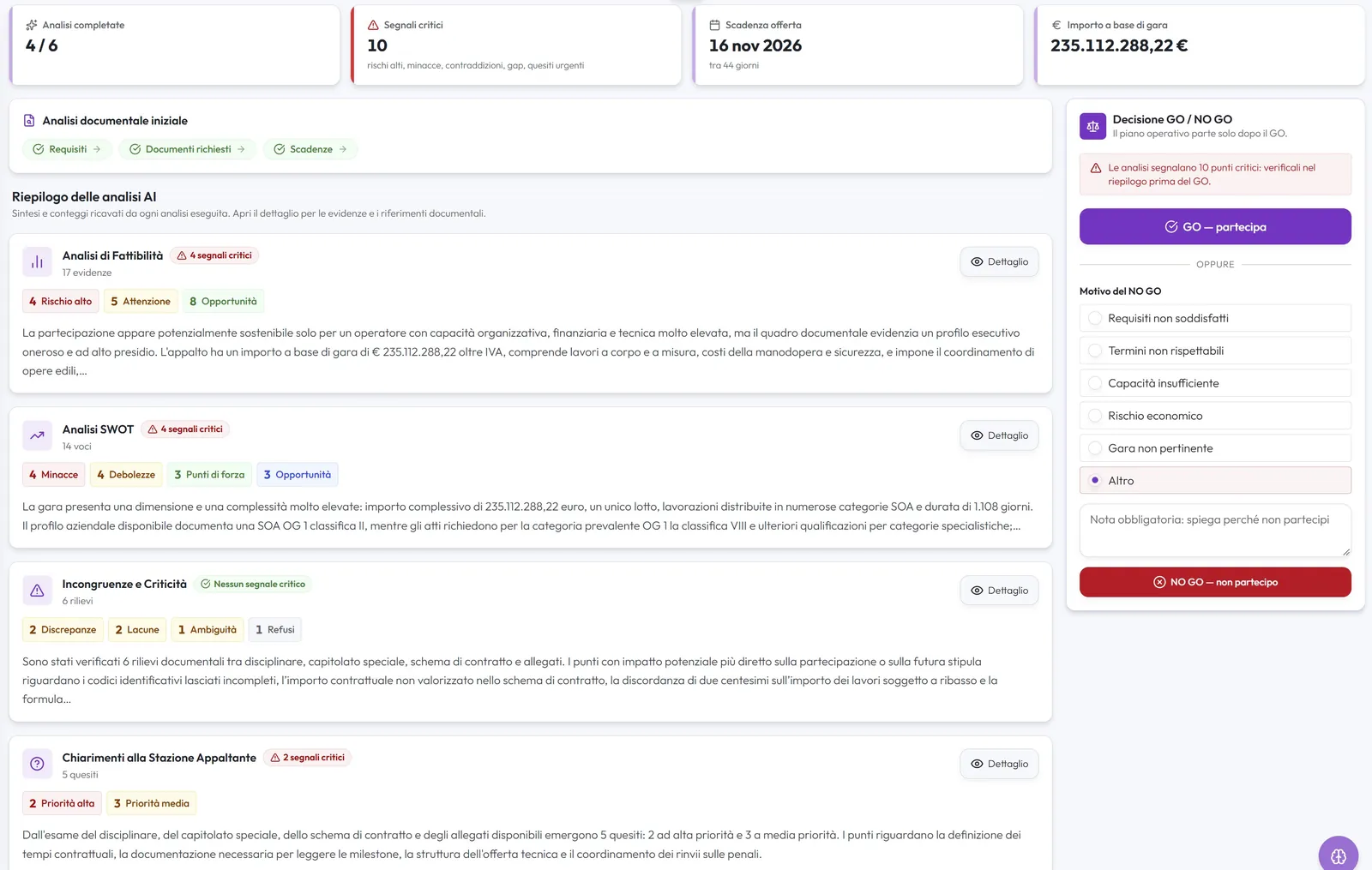Viewport: 1372px width, 870px height.
Task: Click the 4 Debolezze badge
Action: [x=126, y=475]
